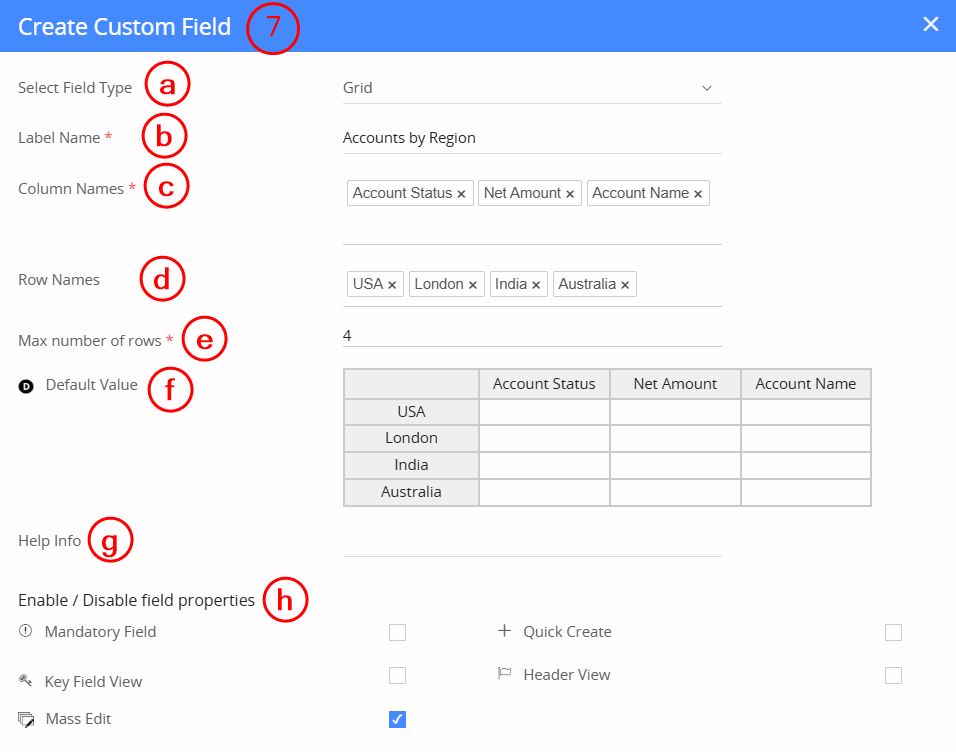This screenshot has width=956, height=752.
Task: Tick the Header View checkbox
Action: [893, 675]
